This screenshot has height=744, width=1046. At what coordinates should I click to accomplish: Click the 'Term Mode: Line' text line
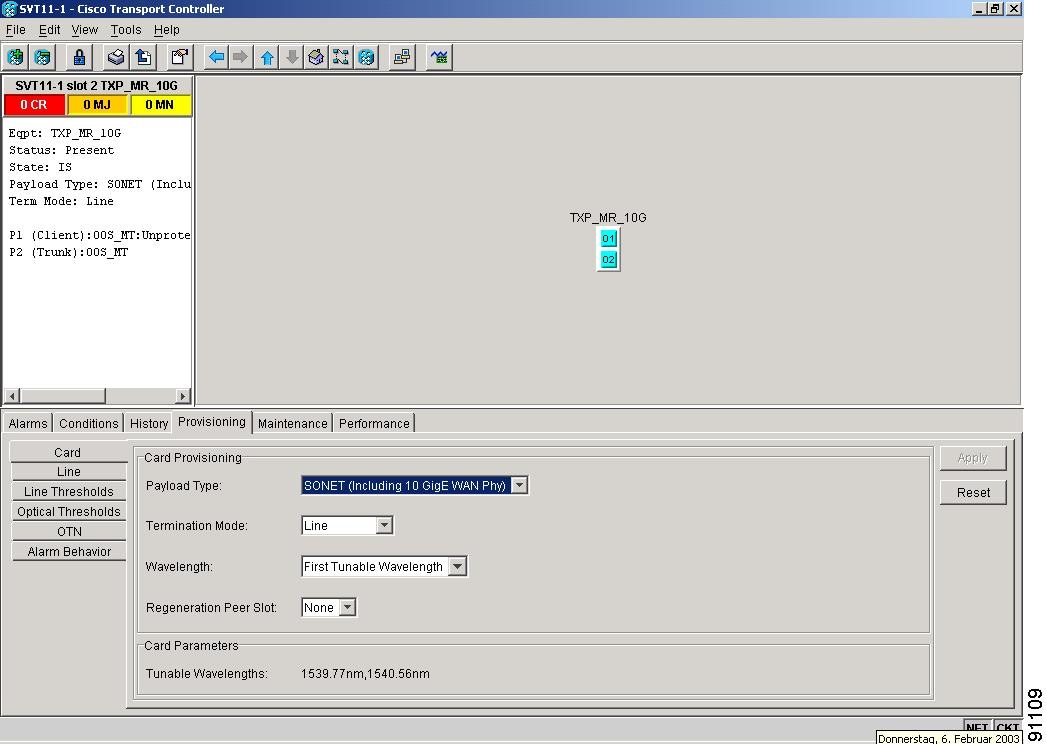(61, 201)
